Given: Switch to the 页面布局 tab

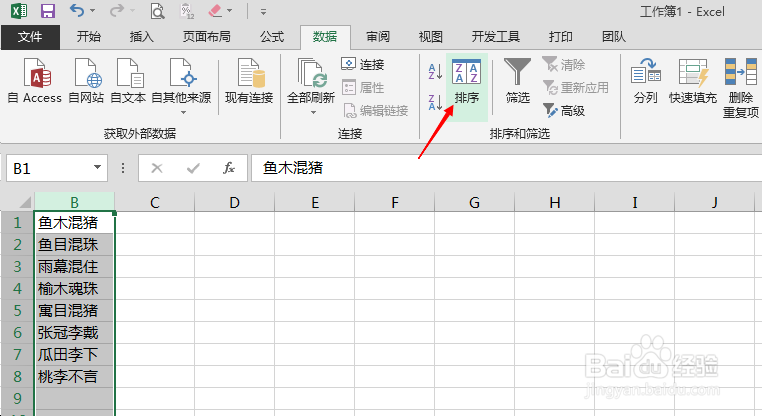Looking at the screenshot, I should (207, 37).
